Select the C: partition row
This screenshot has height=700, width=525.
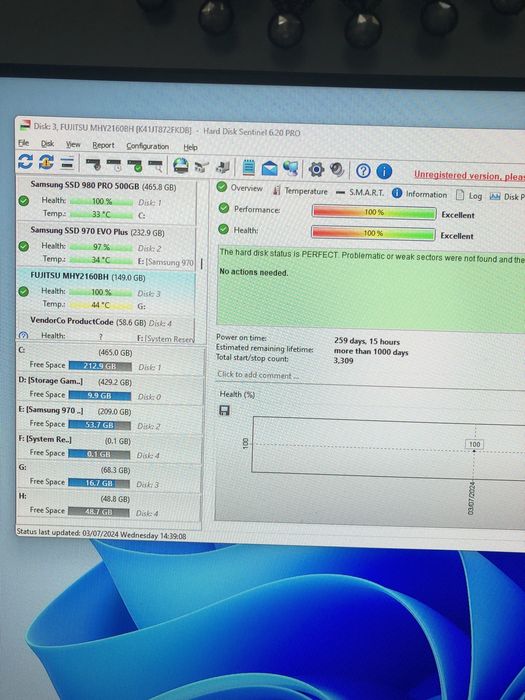[x=110, y=359]
